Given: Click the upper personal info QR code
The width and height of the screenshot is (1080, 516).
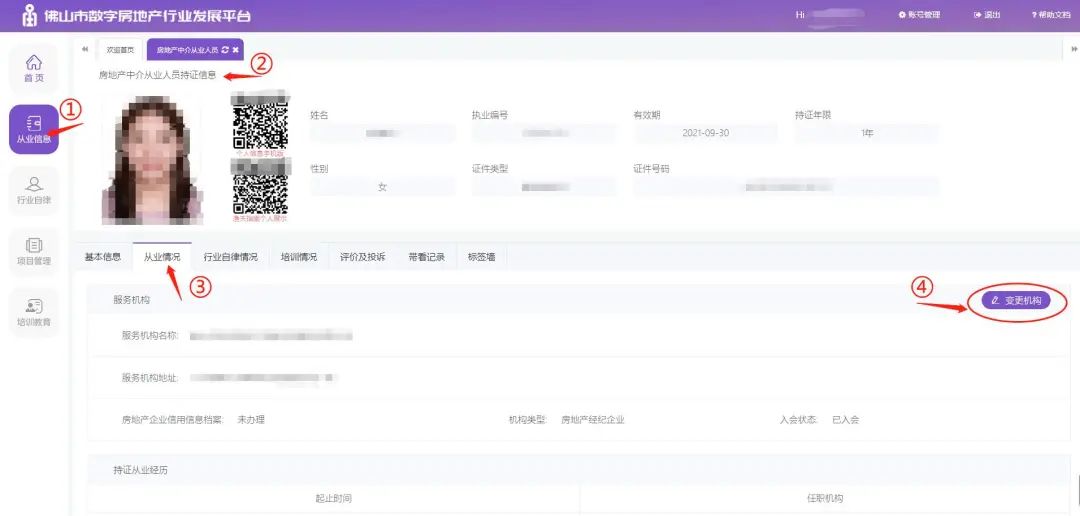Looking at the screenshot, I should point(260,124).
